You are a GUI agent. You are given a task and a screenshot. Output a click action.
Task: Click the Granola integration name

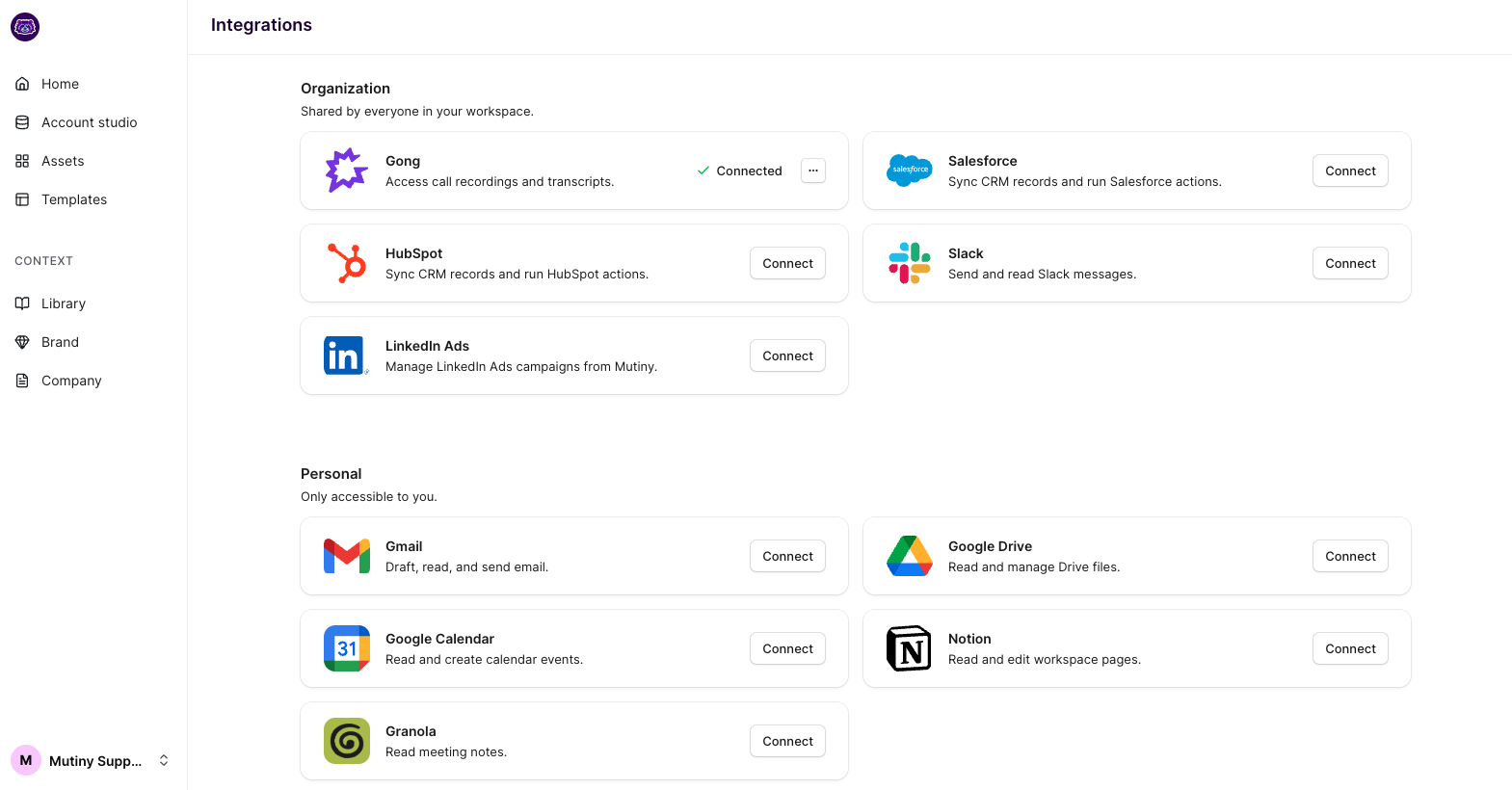click(x=411, y=731)
